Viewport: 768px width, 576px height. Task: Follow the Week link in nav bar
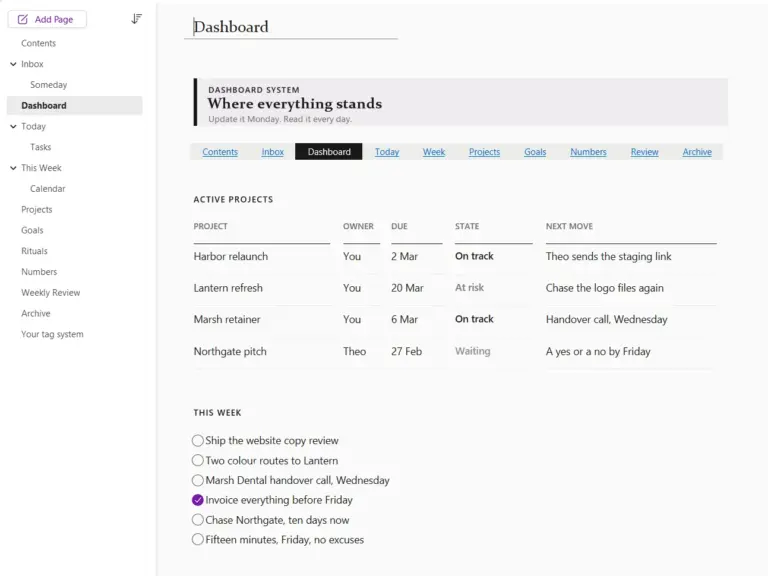tap(434, 152)
